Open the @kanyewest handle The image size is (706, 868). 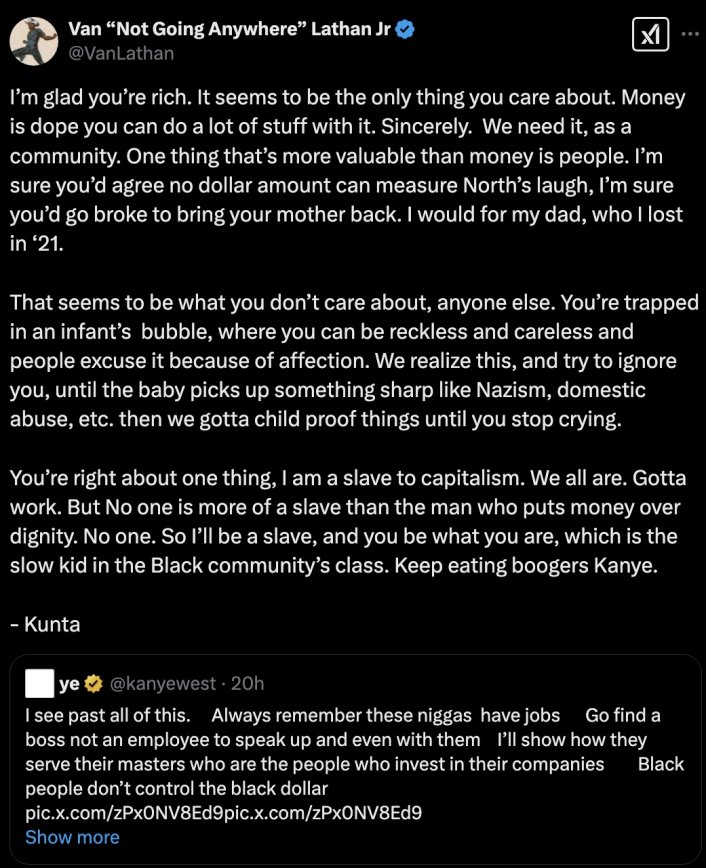[161, 684]
